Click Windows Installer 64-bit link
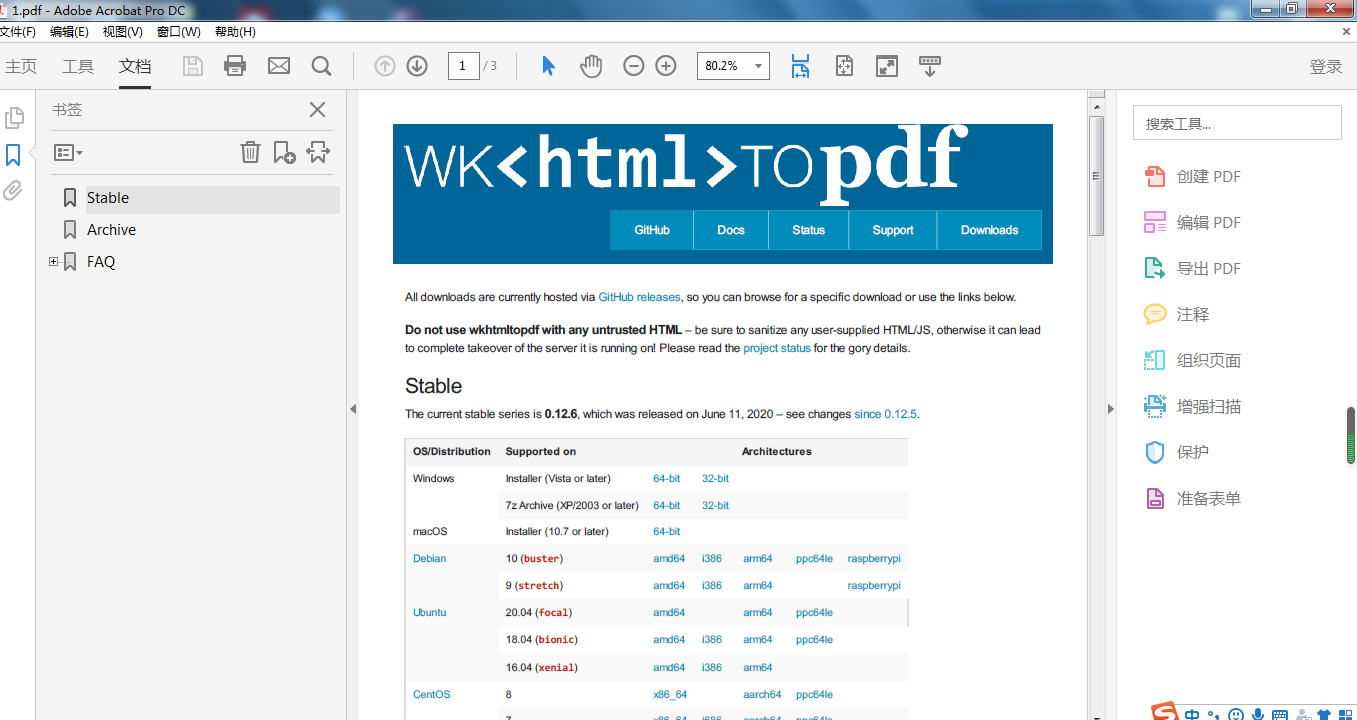Image resolution: width=1357 pixels, height=720 pixels. [x=667, y=479]
